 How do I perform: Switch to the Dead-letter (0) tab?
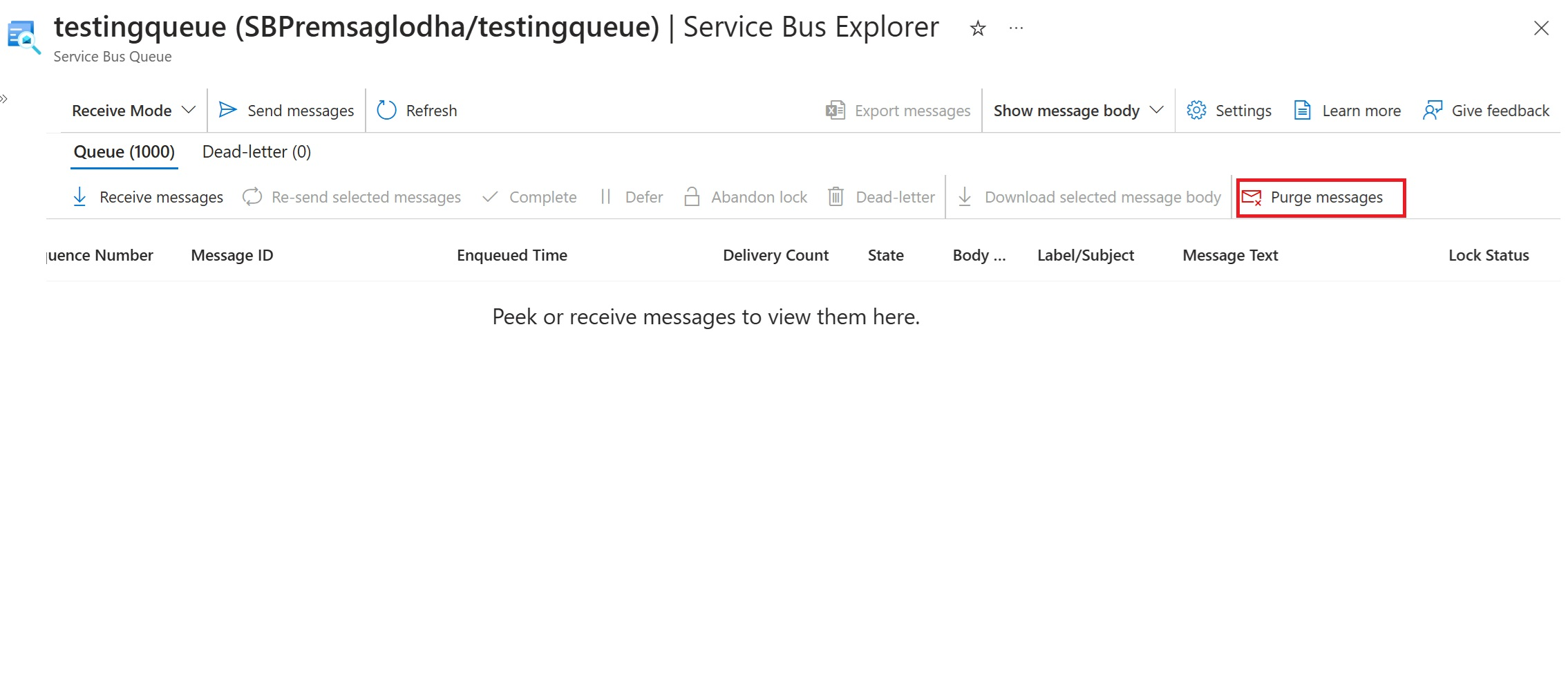(x=256, y=151)
